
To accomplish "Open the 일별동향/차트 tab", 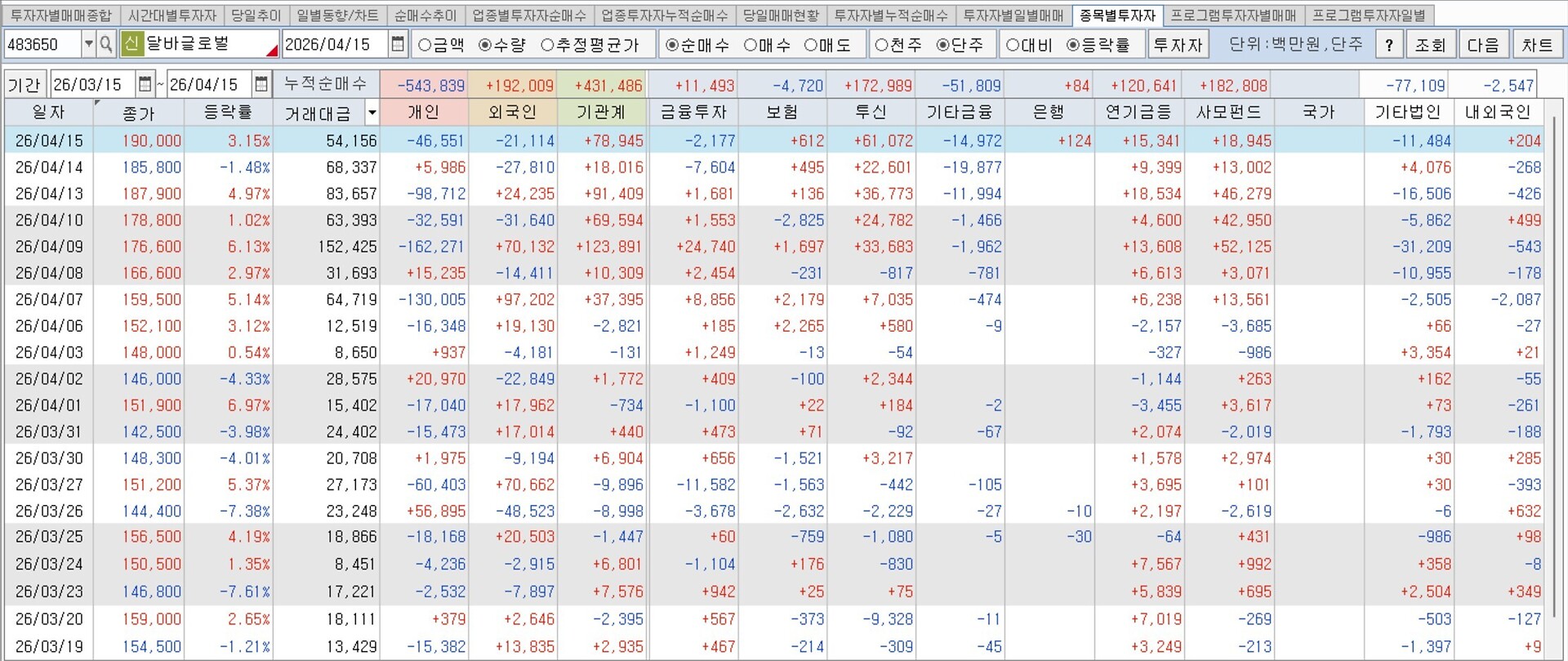I will tap(337, 16).
